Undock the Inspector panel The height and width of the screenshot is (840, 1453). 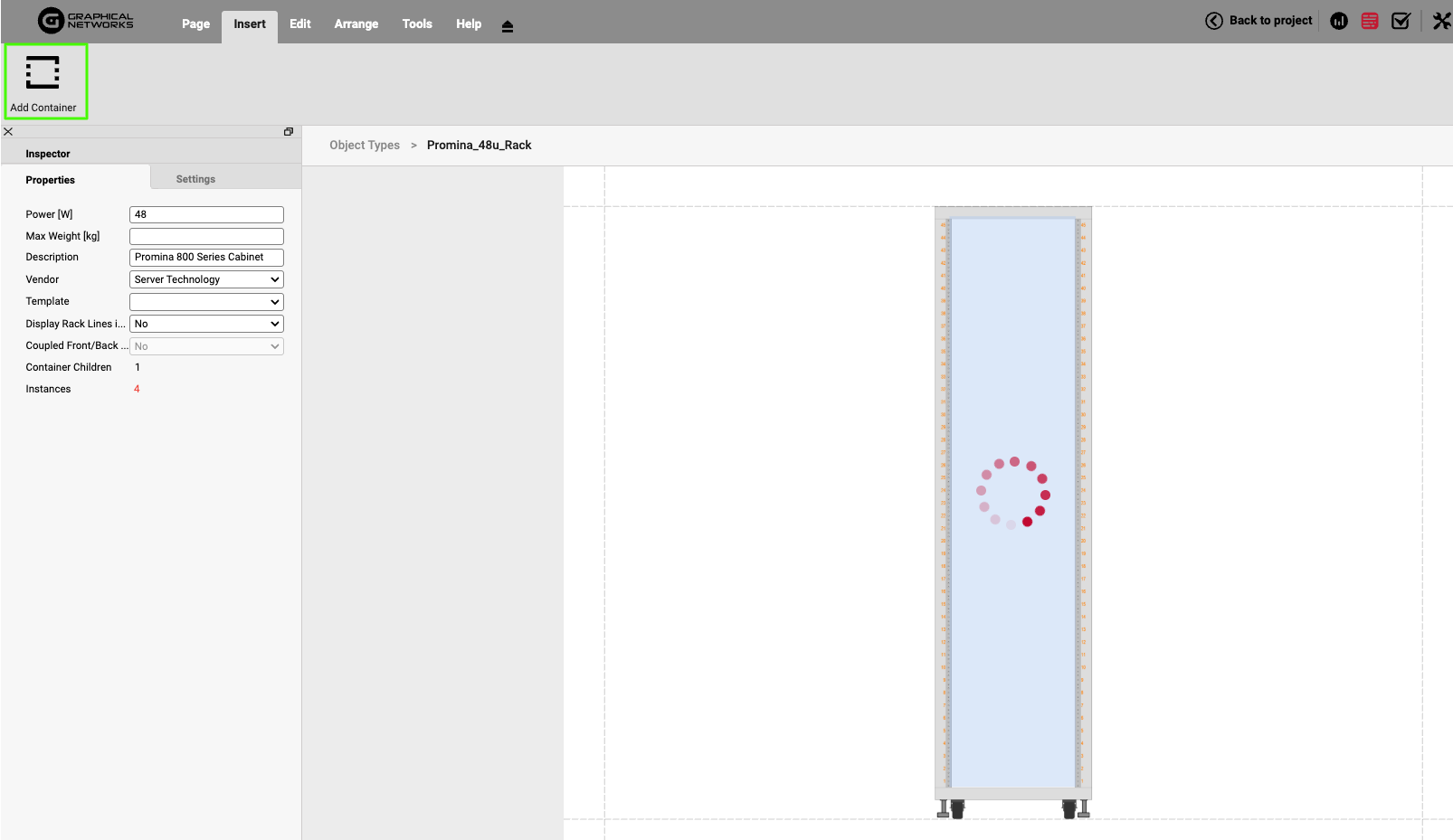tap(289, 132)
